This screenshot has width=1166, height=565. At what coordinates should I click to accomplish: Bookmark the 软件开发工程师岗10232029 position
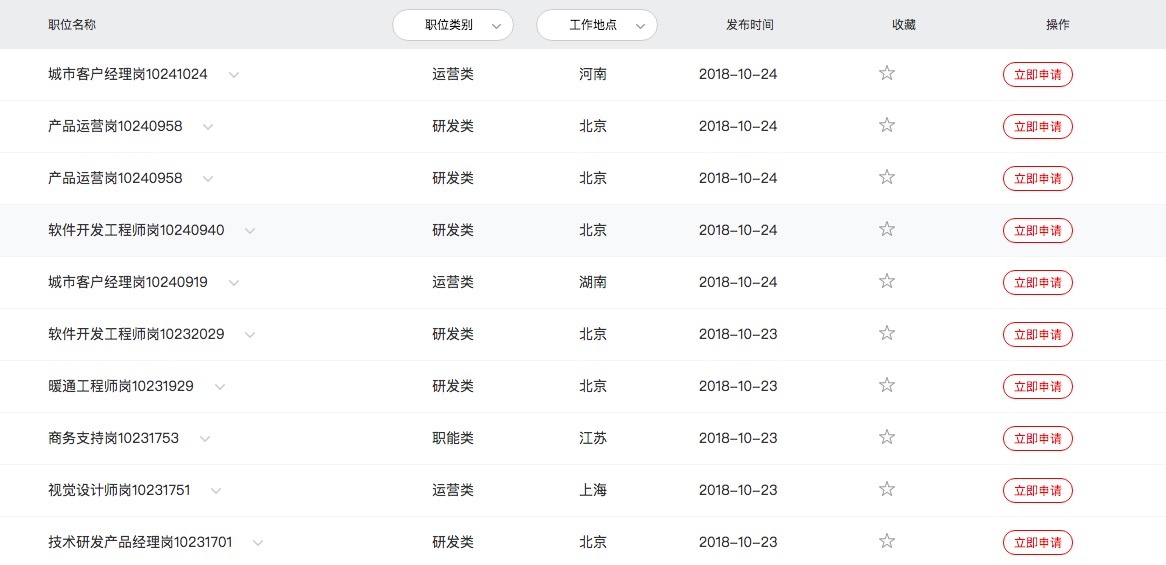click(886, 333)
